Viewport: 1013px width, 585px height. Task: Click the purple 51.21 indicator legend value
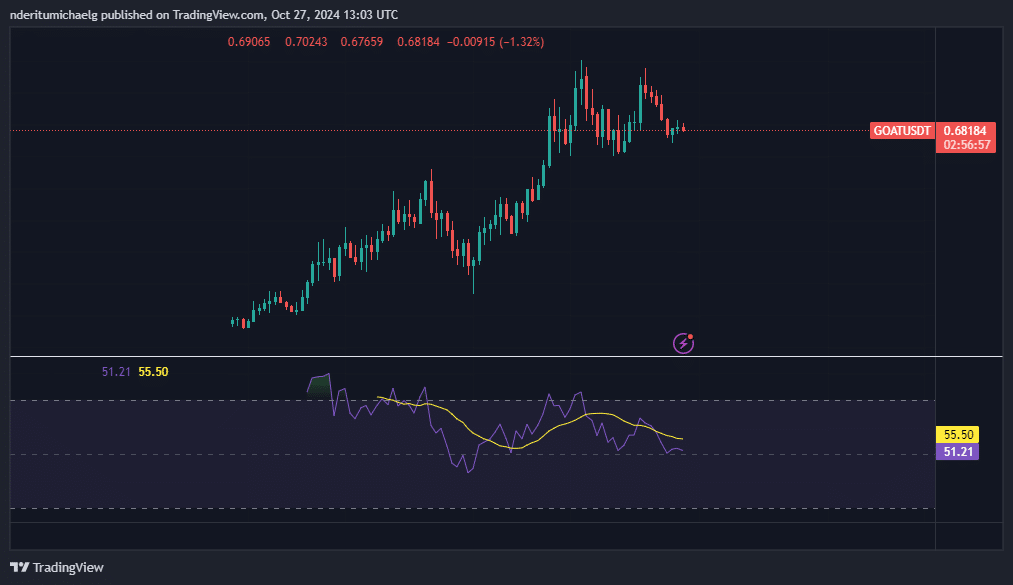116,372
